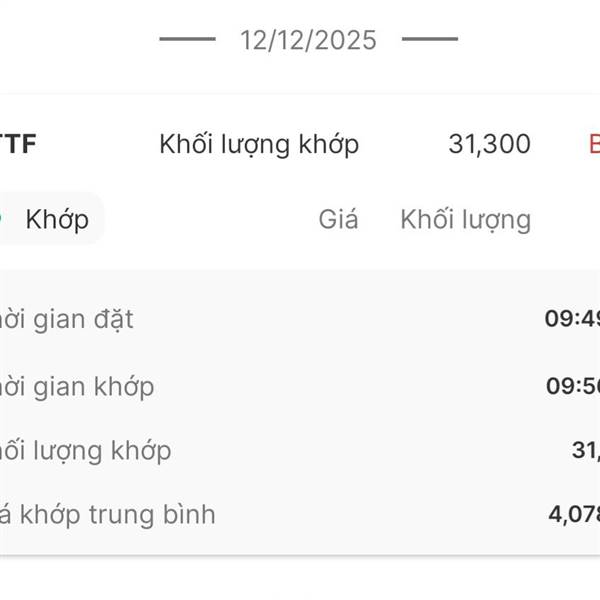Tap the Giá column header
The width and height of the screenshot is (600, 600).
pos(338,219)
